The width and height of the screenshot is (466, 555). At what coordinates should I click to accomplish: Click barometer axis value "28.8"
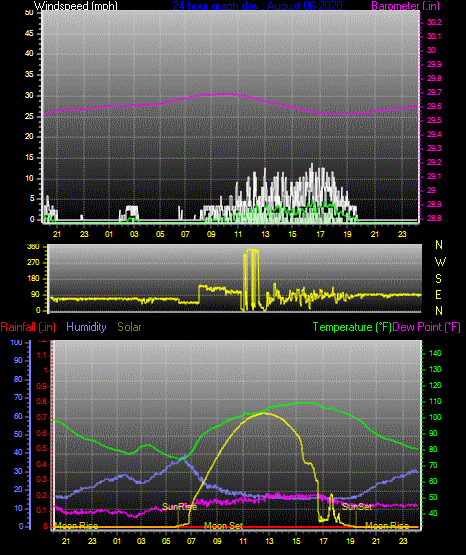(434, 218)
